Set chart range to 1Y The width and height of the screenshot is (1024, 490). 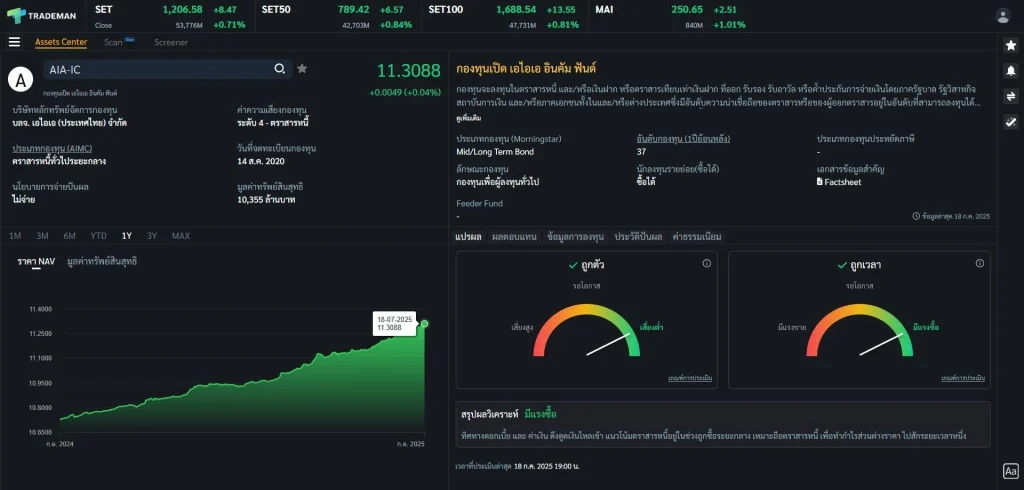pyautogui.click(x=127, y=236)
